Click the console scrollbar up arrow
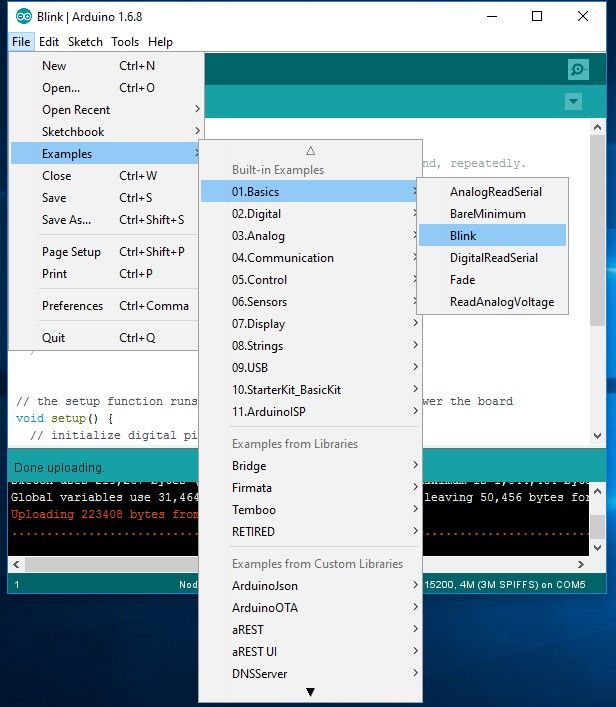 point(598,491)
